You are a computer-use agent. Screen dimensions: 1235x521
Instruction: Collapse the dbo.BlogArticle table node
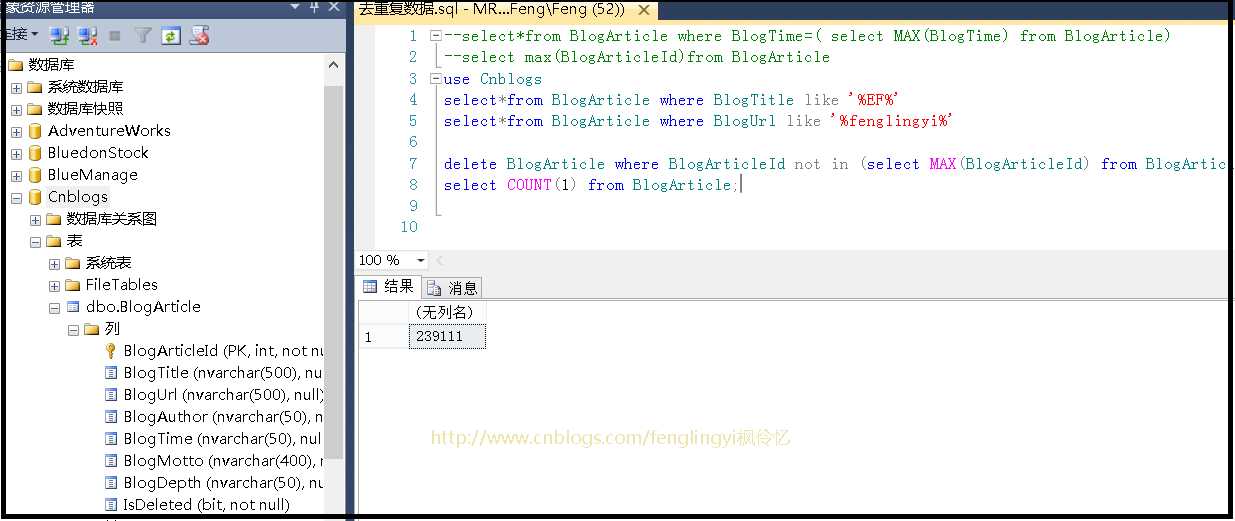click(x=54, y=308)
